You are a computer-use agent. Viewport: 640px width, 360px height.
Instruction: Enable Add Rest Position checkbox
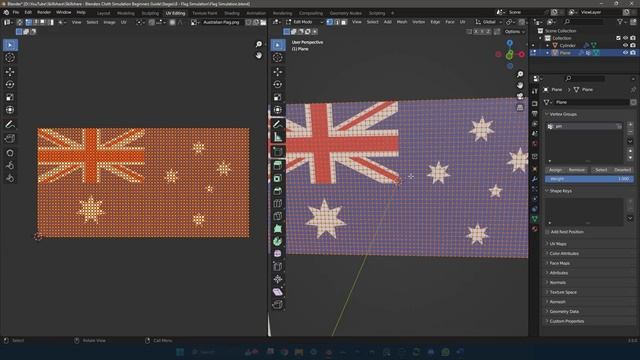547,232
